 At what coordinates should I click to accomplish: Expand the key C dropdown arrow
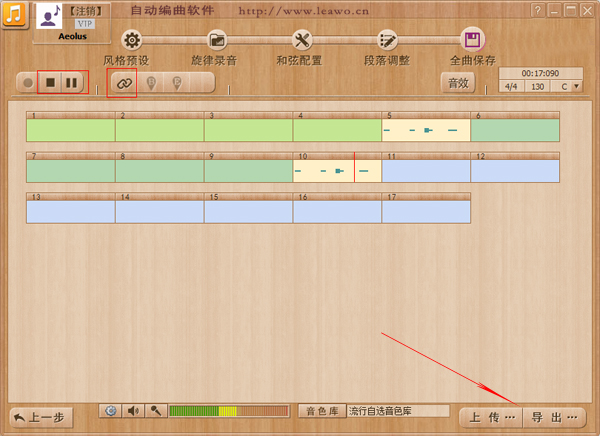(576, 86)
